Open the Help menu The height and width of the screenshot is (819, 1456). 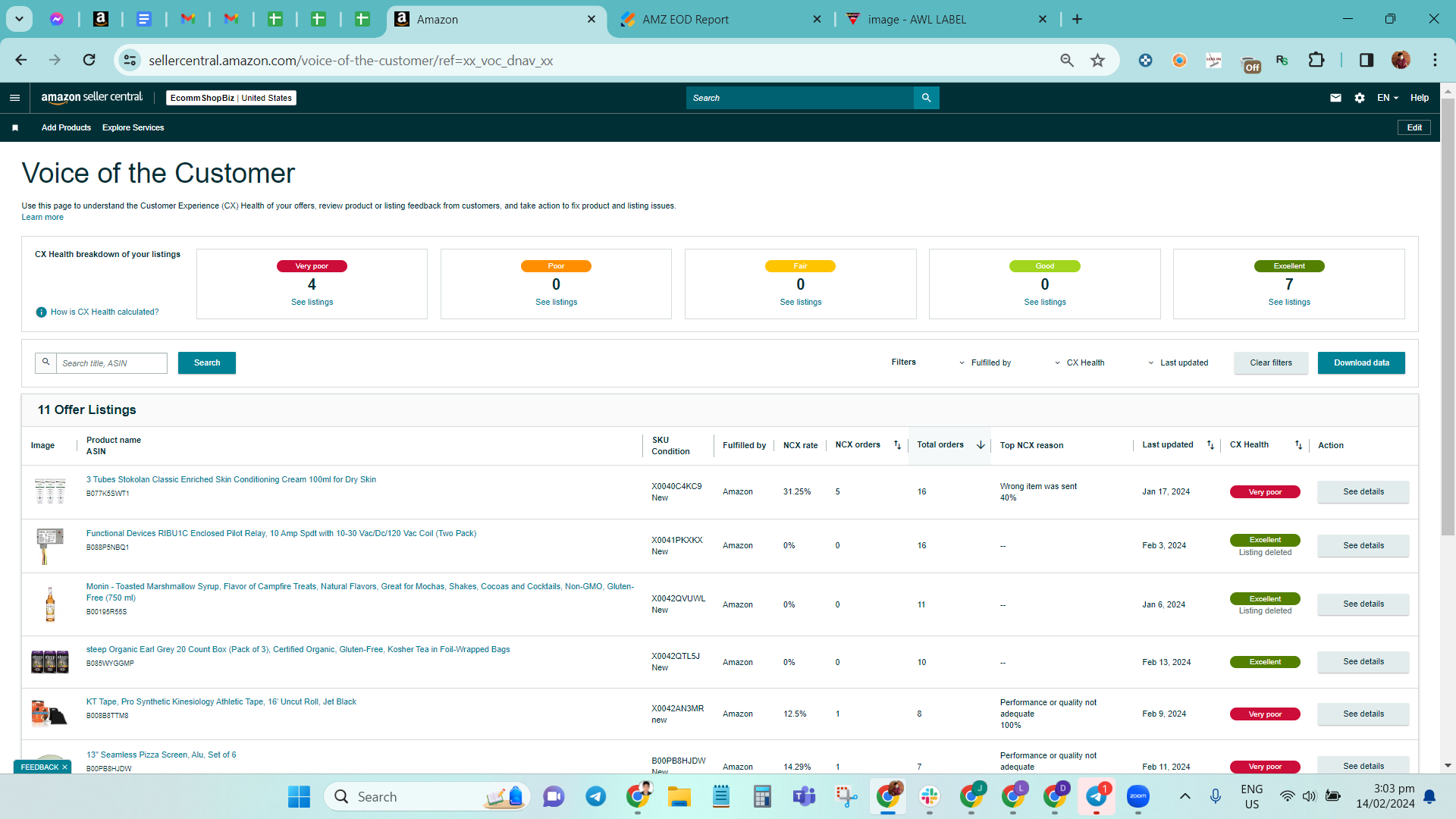[1419, 98]
